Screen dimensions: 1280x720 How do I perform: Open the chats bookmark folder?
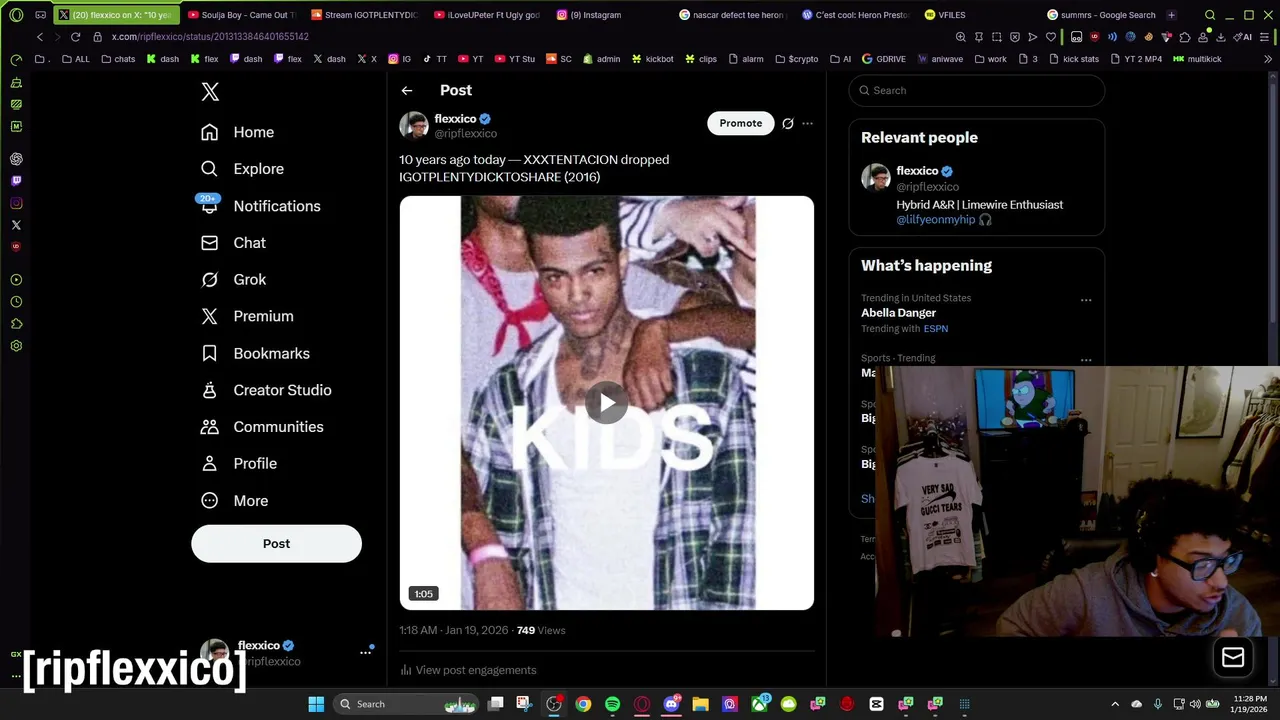coord(118,59)
